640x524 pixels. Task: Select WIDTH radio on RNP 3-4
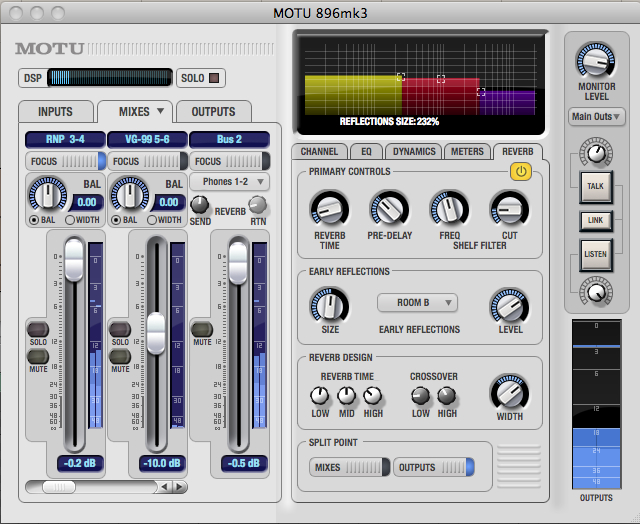(70, 220)
